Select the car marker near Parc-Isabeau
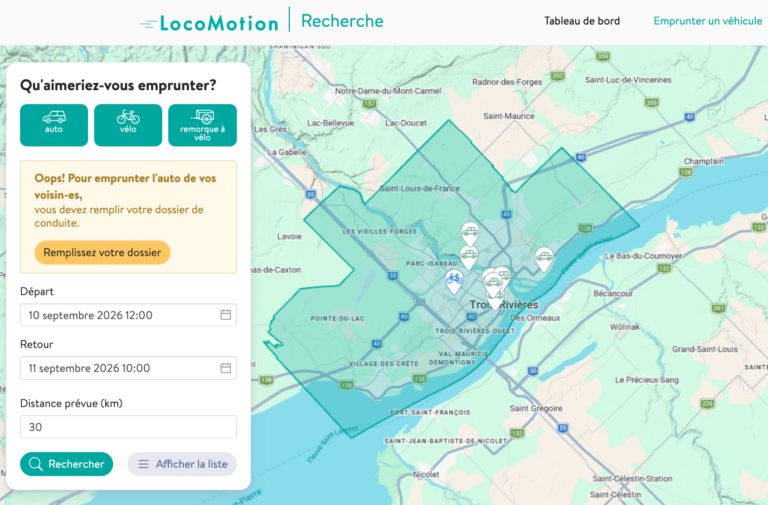This screenshot has width=768, height=505. pyautogui.click(x=469, y=257)
